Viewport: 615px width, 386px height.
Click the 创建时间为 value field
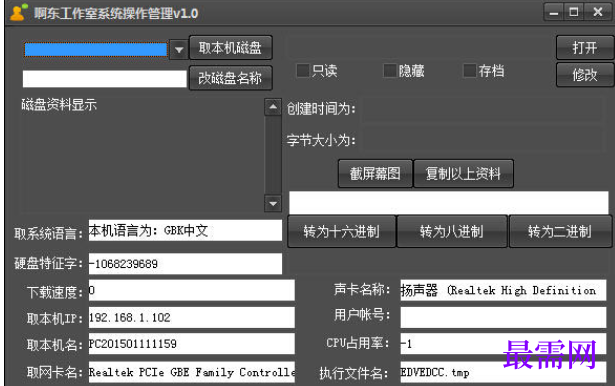tap(482, 109)
